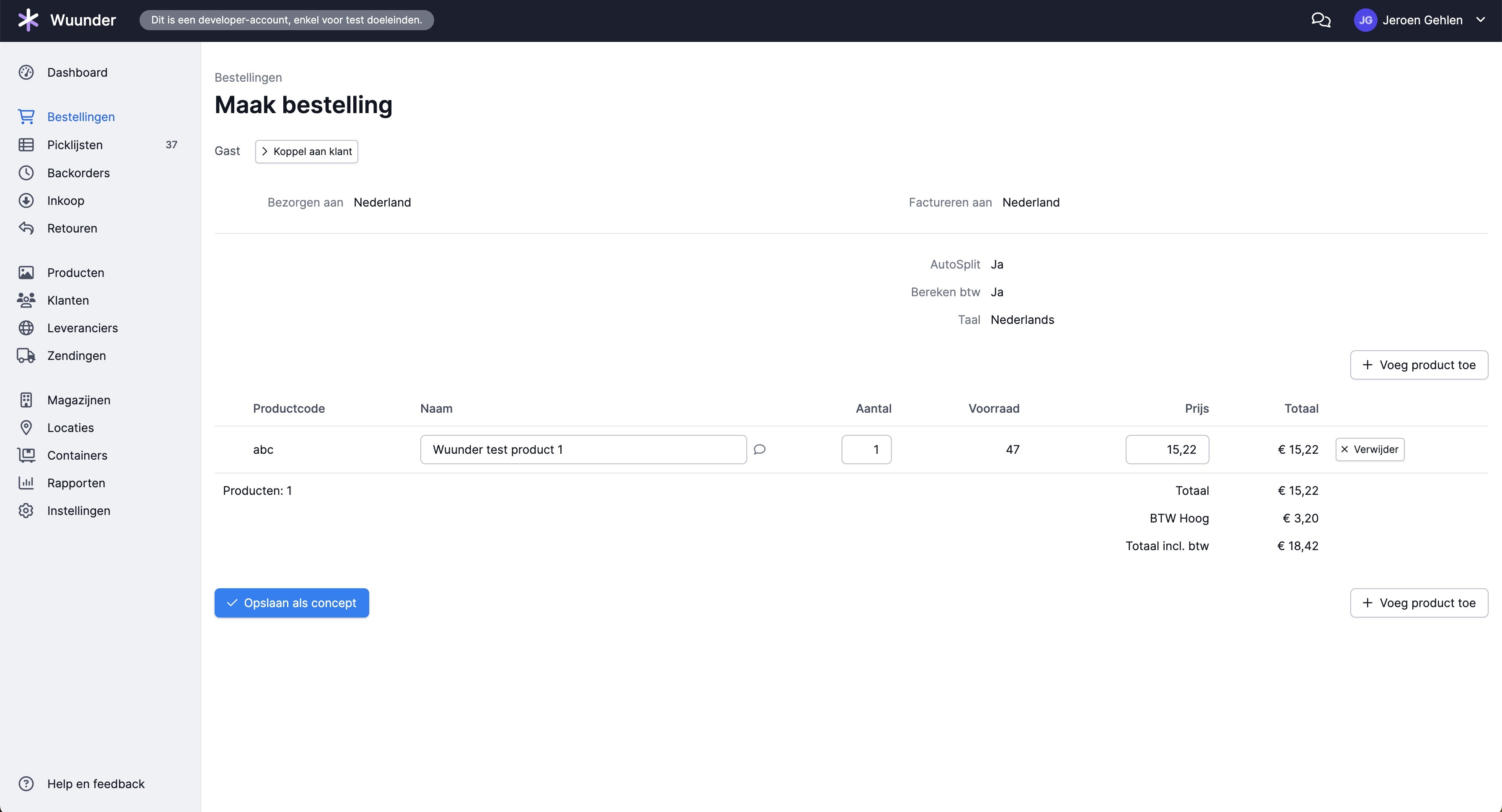Click the Leveranciers globe icon
The width and height of the screenshot is (1502, 812).
point(26,328)
